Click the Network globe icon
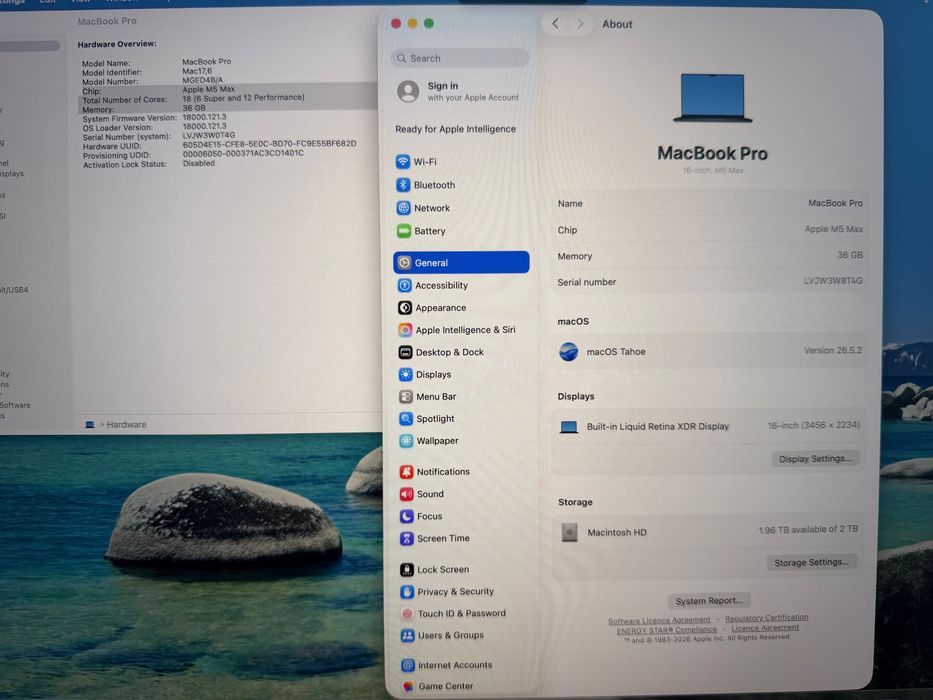The height and width of the screenshot is (700, 933). pyautogui.click(x=403, y=208)
